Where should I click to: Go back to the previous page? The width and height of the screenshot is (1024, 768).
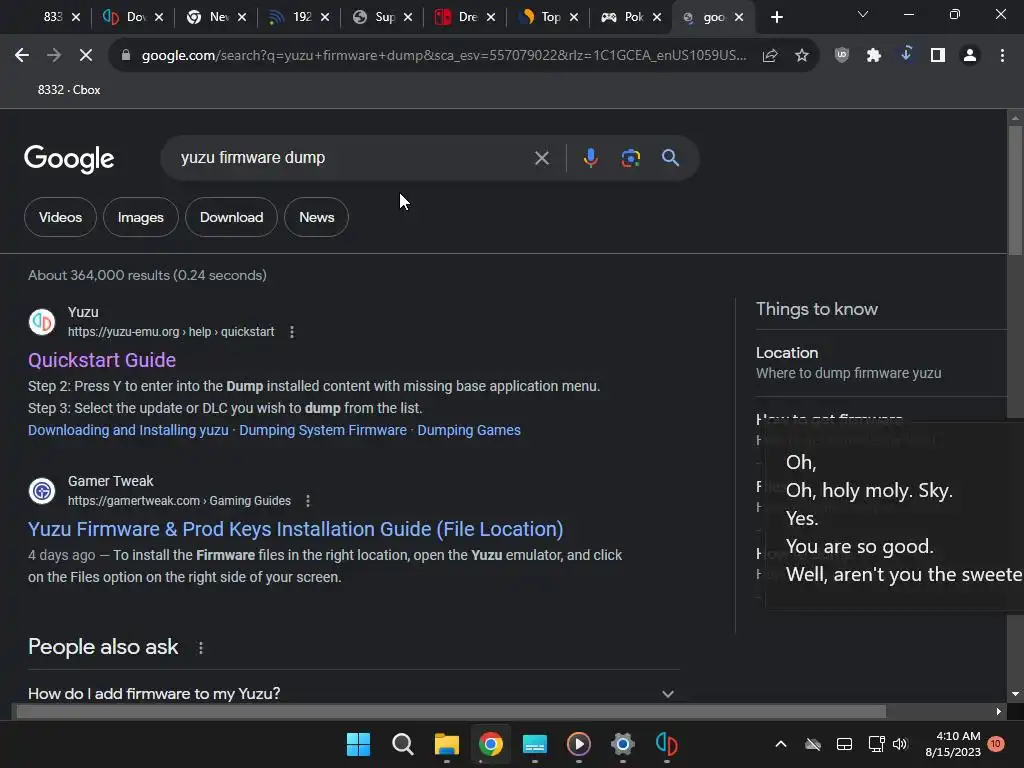point(22,56)
